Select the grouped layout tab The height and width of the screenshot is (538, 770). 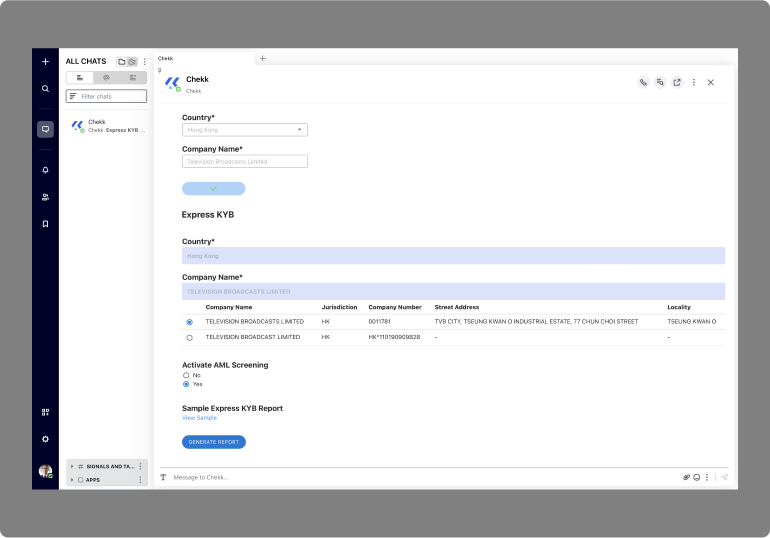tap(133, 78)
